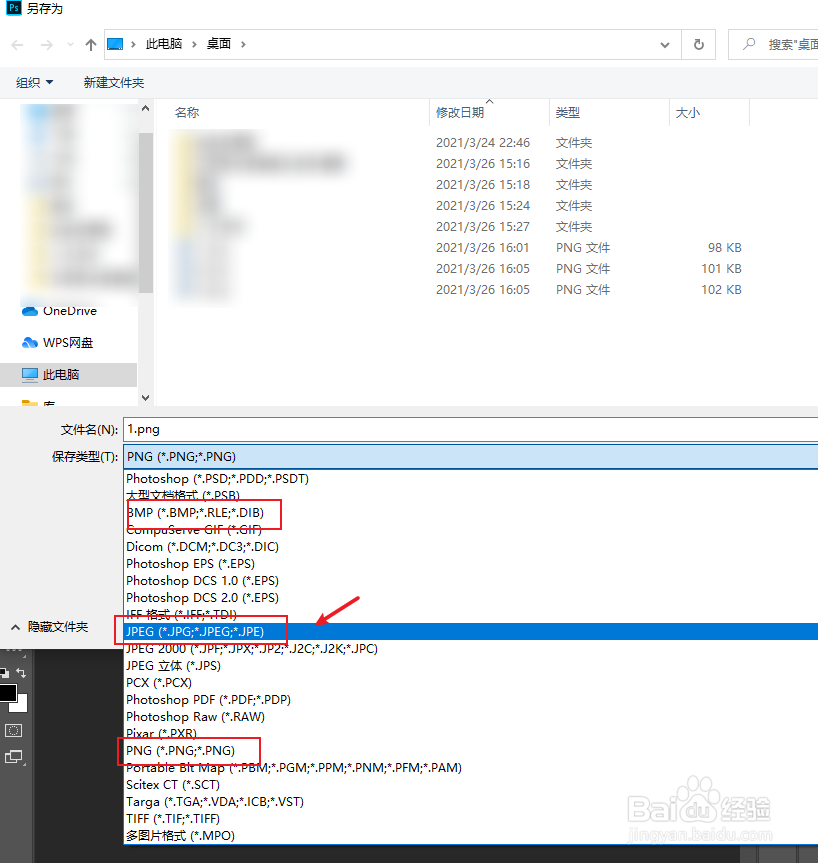The height and width of the screenshot is (863, 818).
Task: Toggle Quick Mask mode in Photoshop
Action: click(13, 731)
